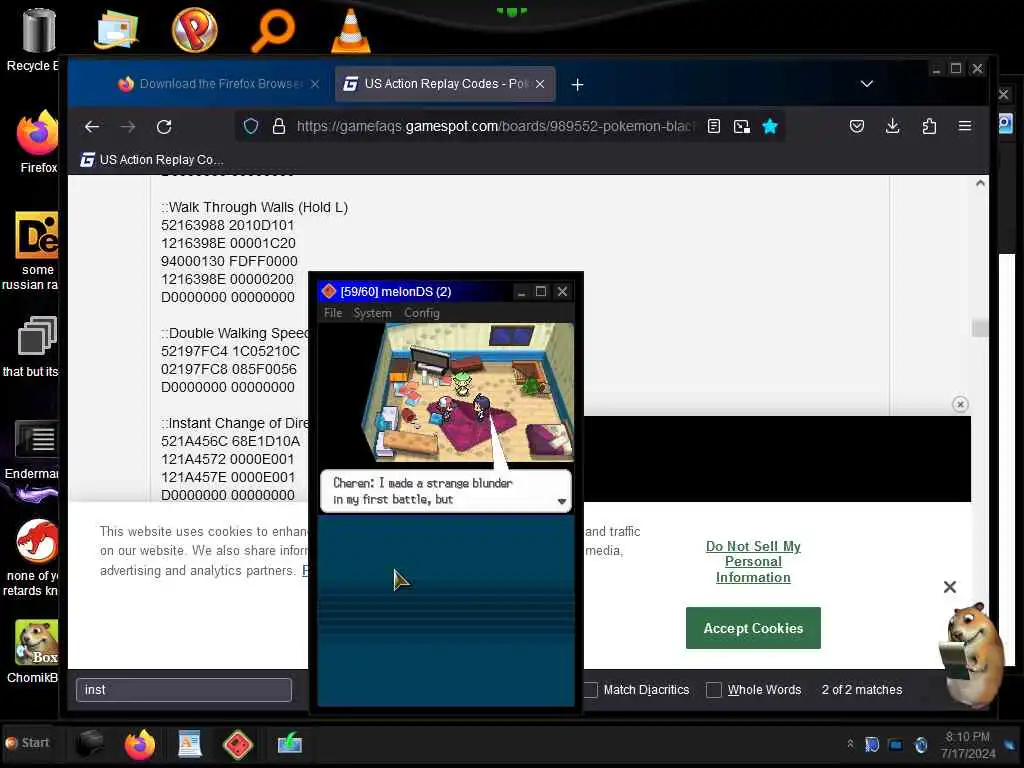Screen dimensions: 1024x768
Task: Open the tracking protection shield icon
Action: (x=251, y=126)
